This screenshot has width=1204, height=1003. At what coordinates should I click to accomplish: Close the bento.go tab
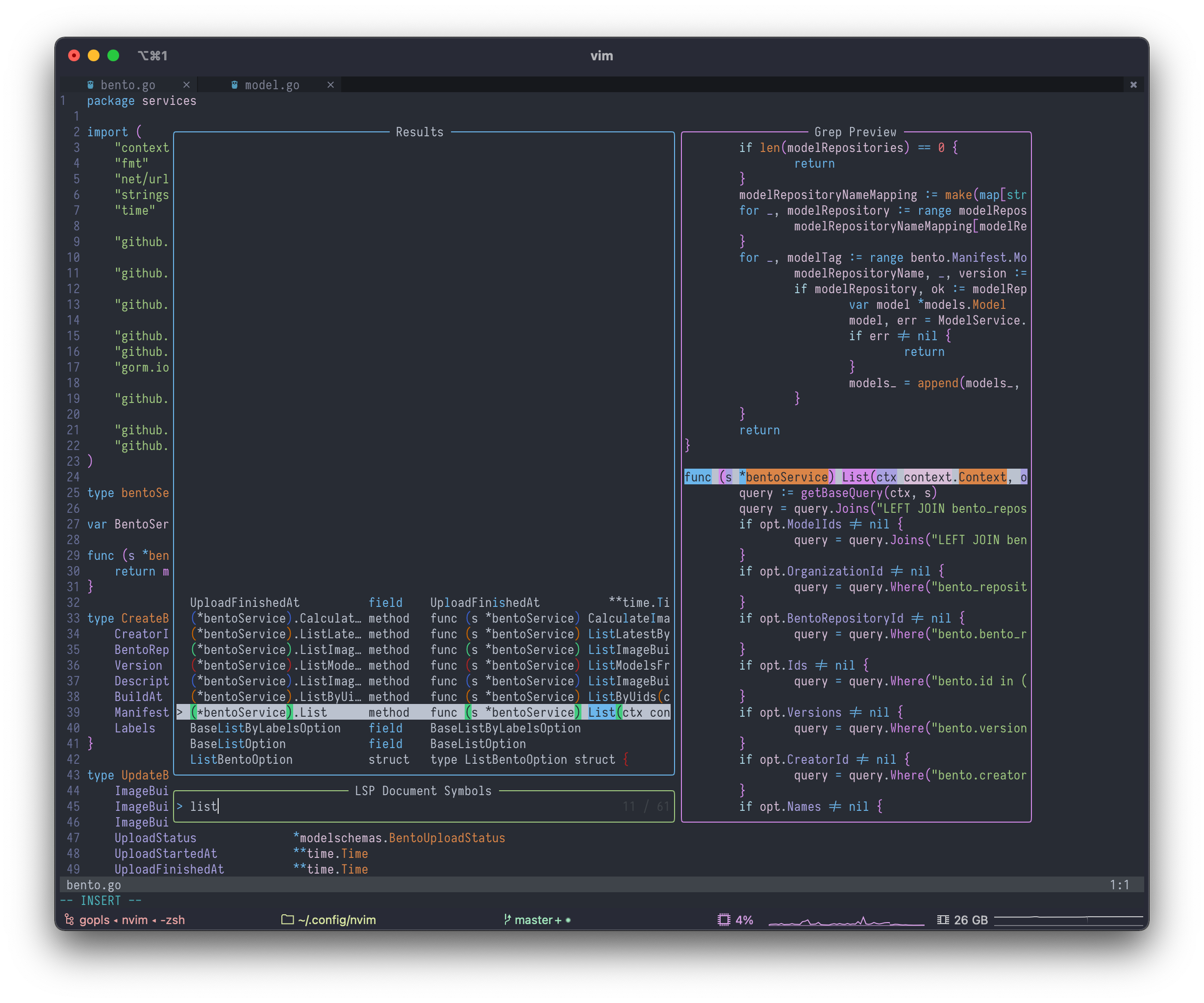pos(186,85)
